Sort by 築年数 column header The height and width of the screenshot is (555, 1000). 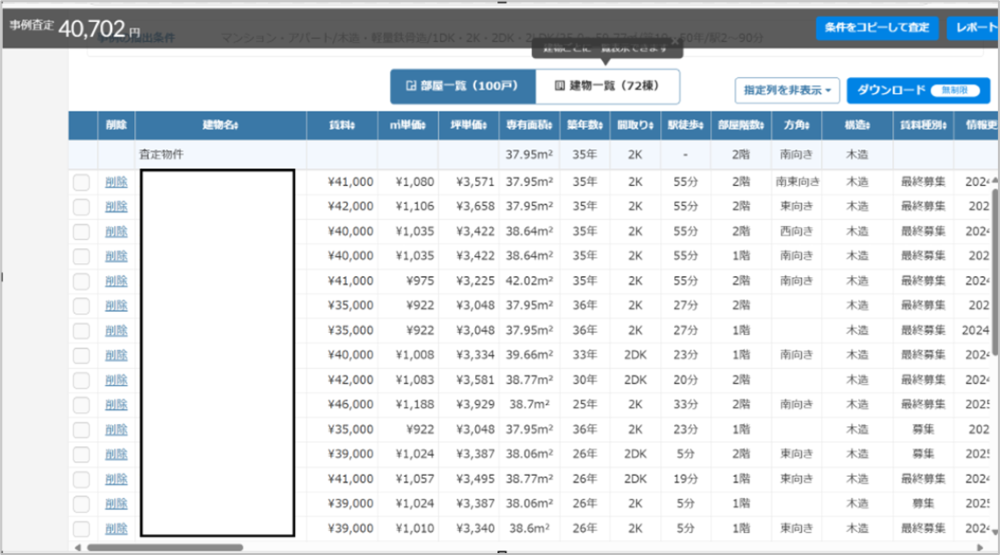[585, 125]
